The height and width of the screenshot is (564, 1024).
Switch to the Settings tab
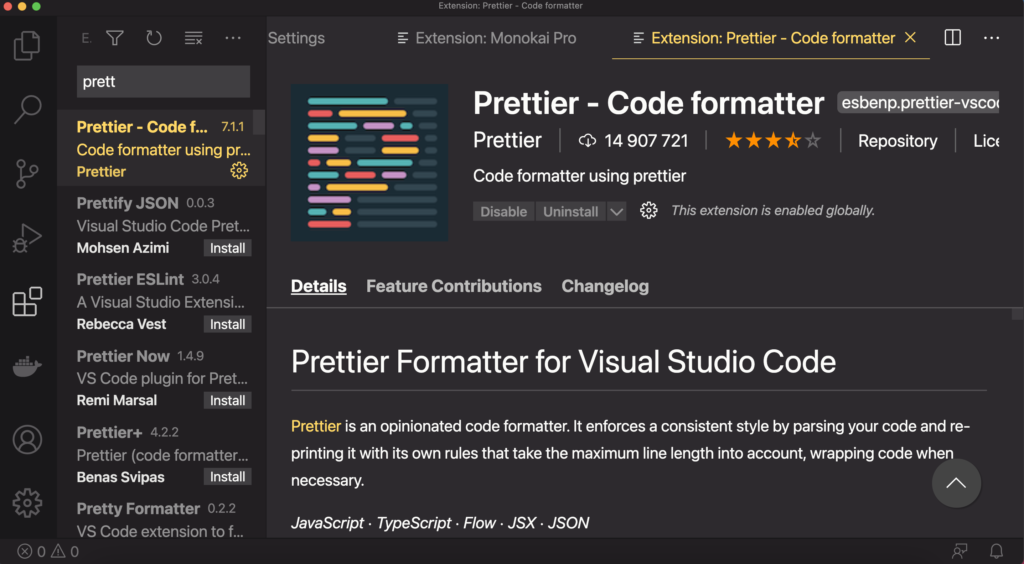[296, 38]
